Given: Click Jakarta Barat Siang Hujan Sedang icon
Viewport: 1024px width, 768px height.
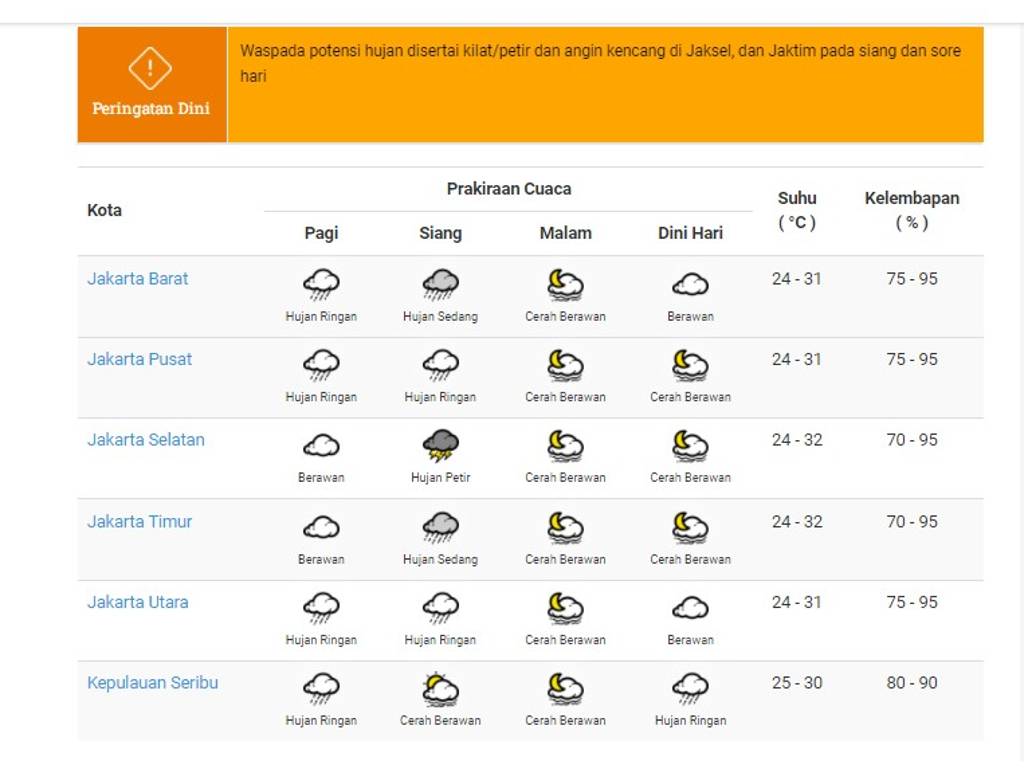Looking at the screenshot, I should [440, 285].
